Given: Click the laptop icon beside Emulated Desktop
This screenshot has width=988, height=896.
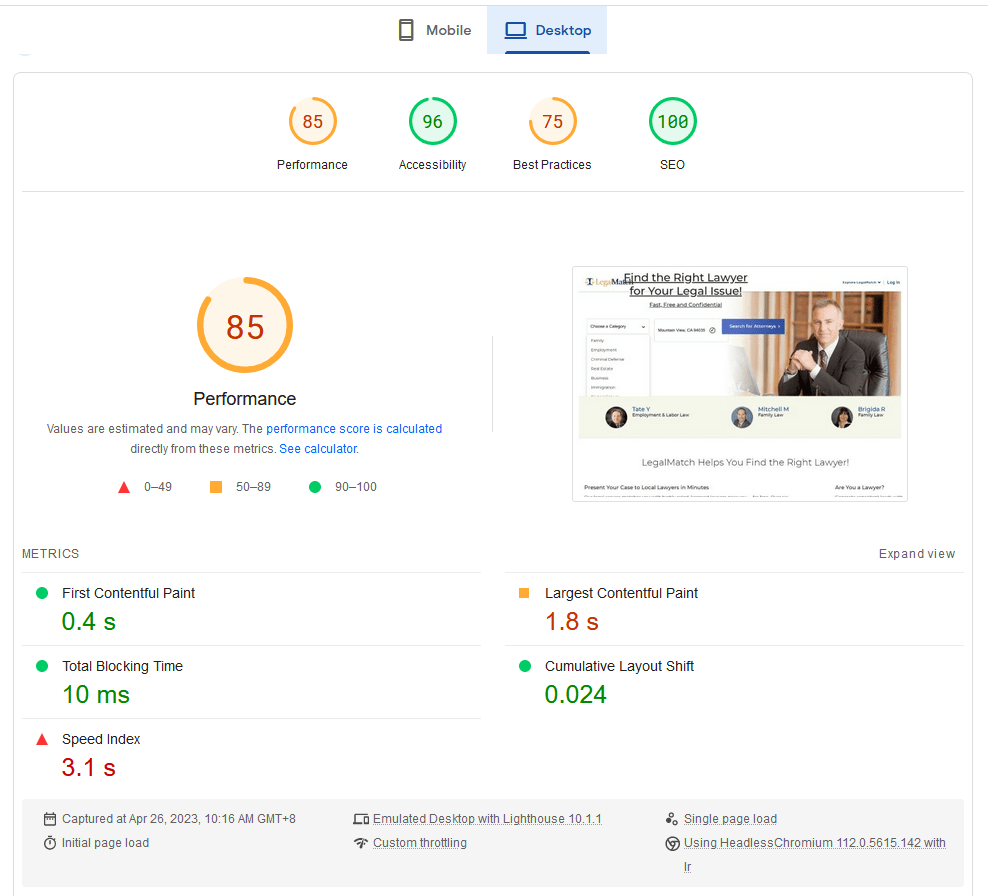Looking at the screenshot, I should tap(361, 818).
